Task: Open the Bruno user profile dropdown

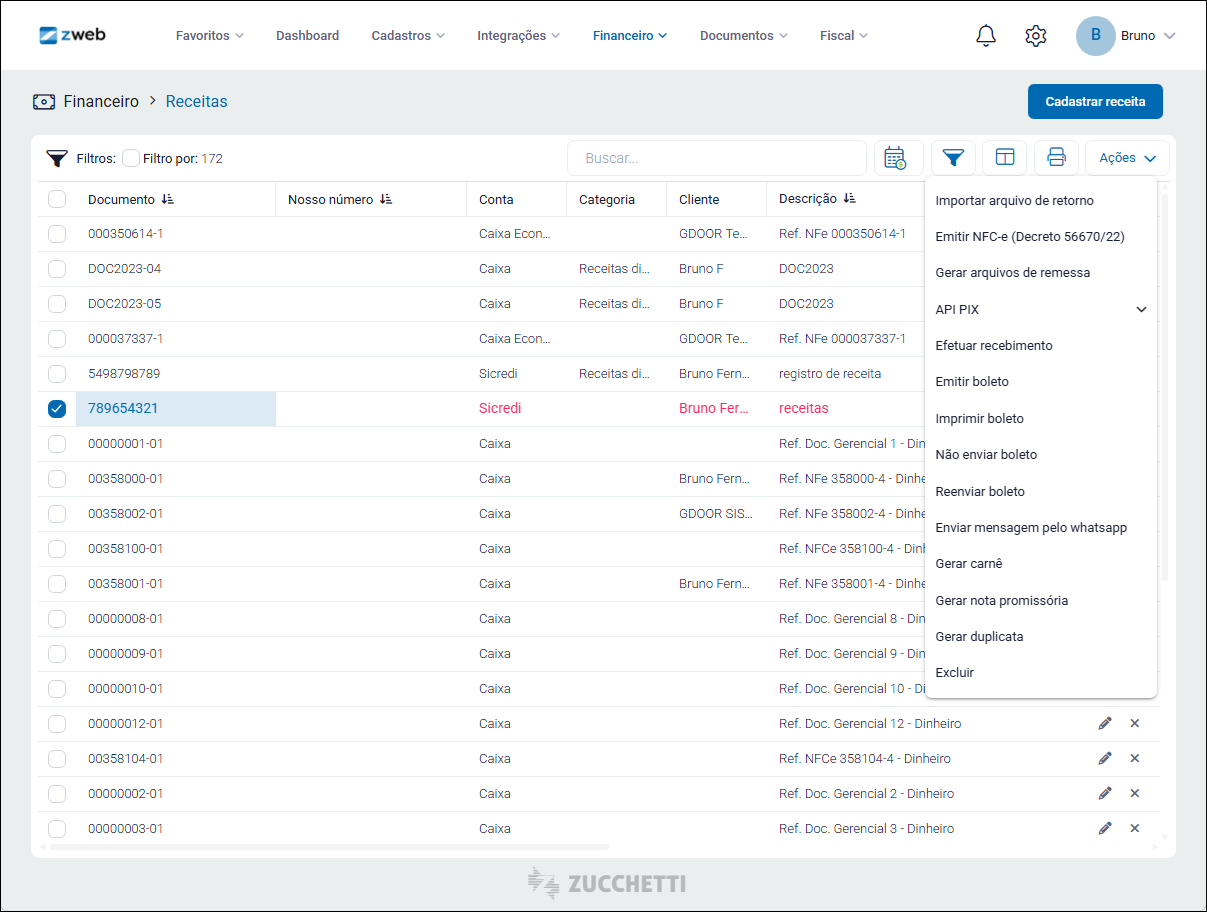Action: coord(1126,36)
